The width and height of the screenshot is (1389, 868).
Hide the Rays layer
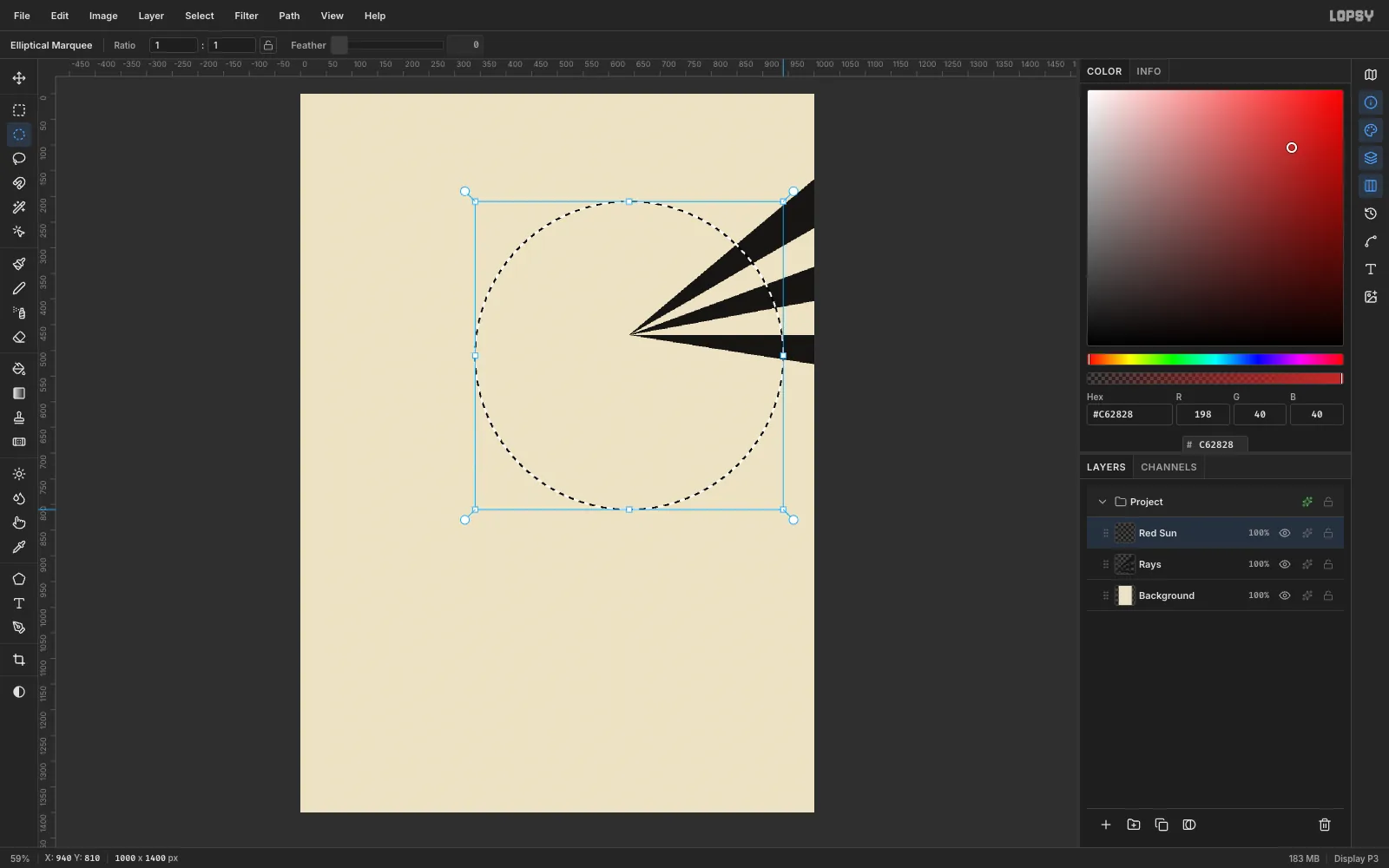pyautogui.click(x=1285, y=564)
